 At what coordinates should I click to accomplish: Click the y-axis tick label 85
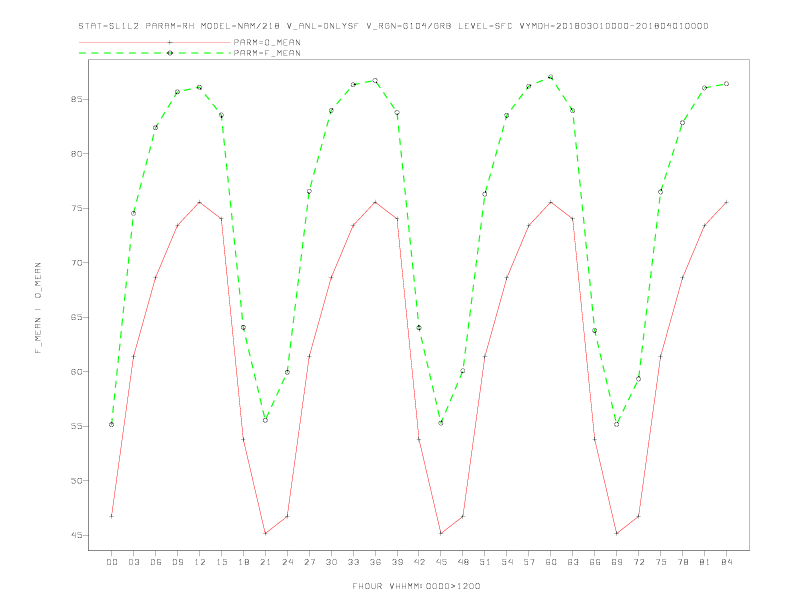[76, 99]
